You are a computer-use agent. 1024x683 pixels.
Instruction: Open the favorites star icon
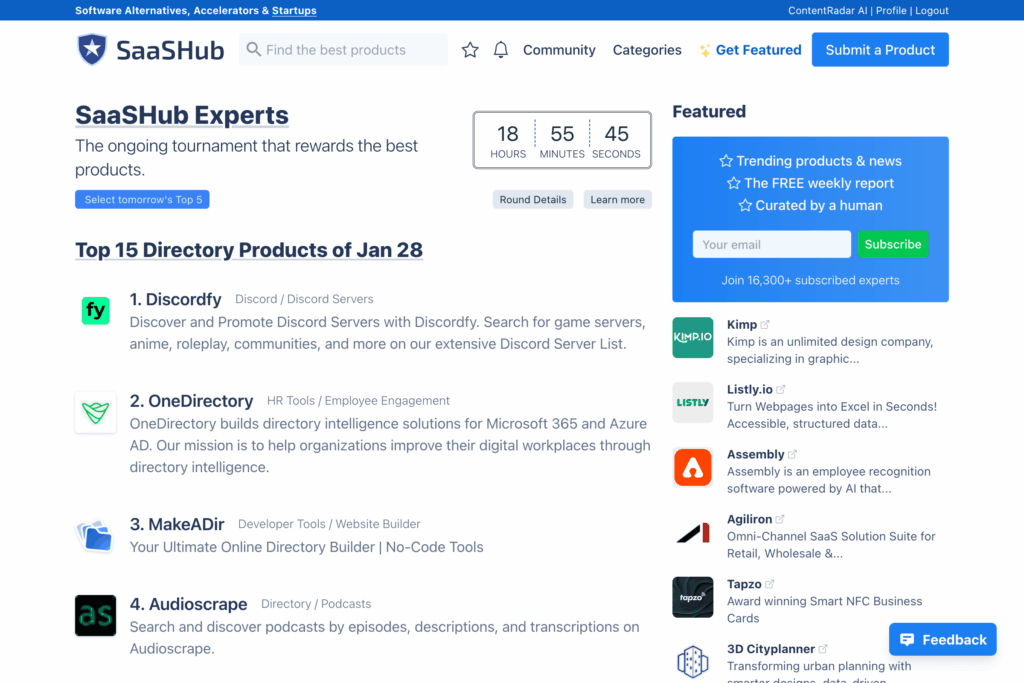[x=470, y=50]
